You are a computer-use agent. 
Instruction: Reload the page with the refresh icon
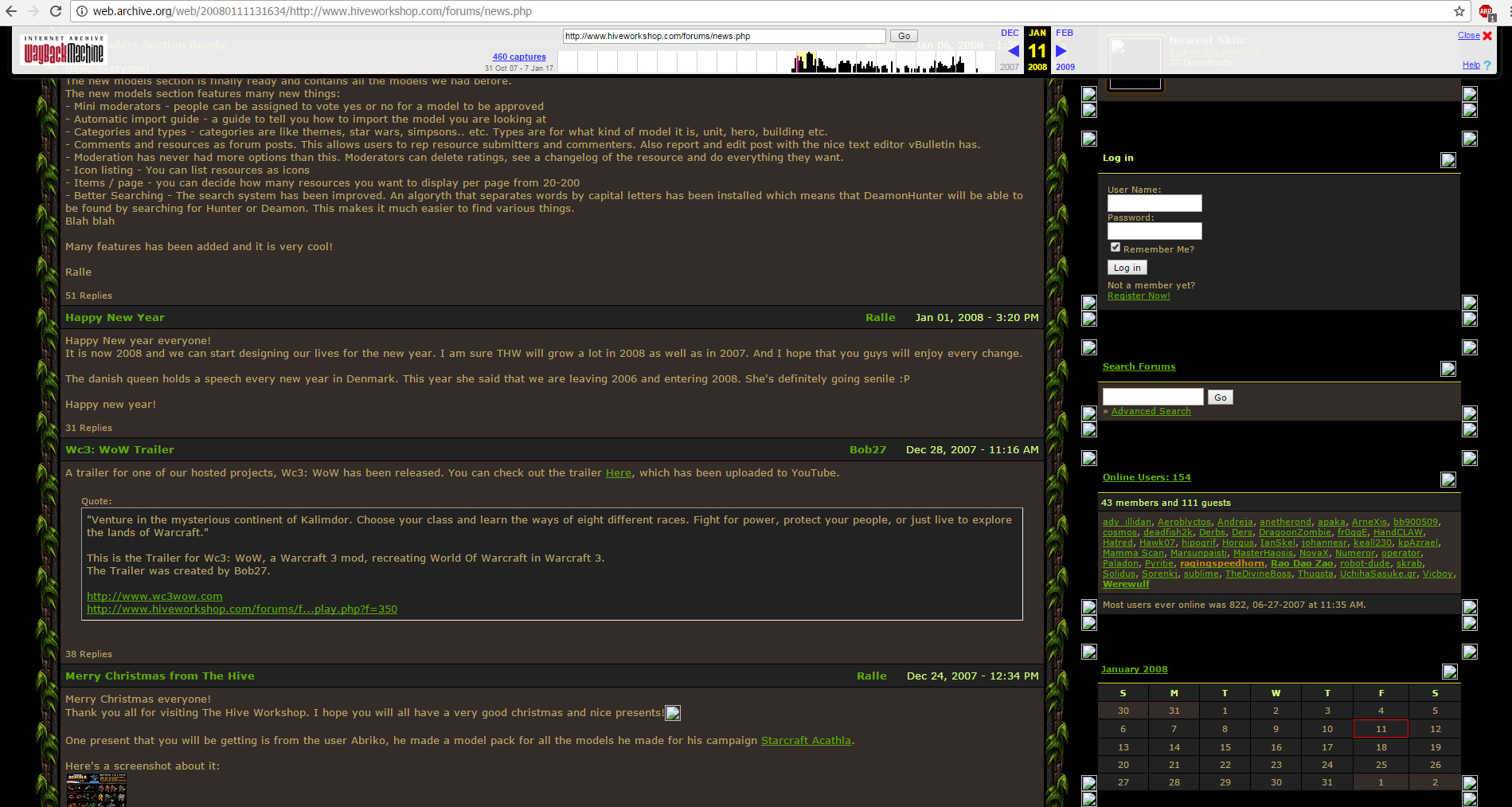[56, 11]
